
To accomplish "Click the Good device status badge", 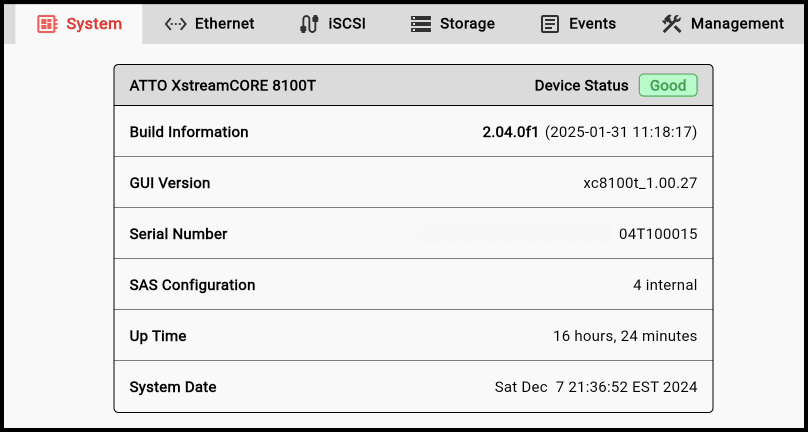I will 668,86.
